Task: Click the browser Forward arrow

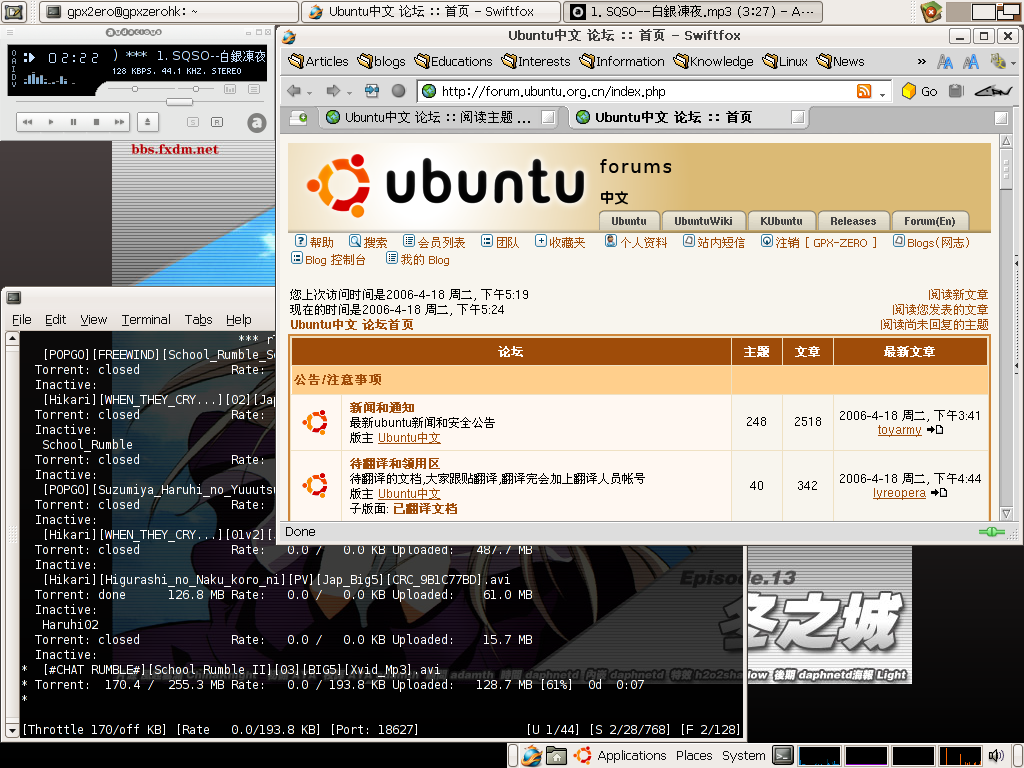Action: [x=333, y=91]
